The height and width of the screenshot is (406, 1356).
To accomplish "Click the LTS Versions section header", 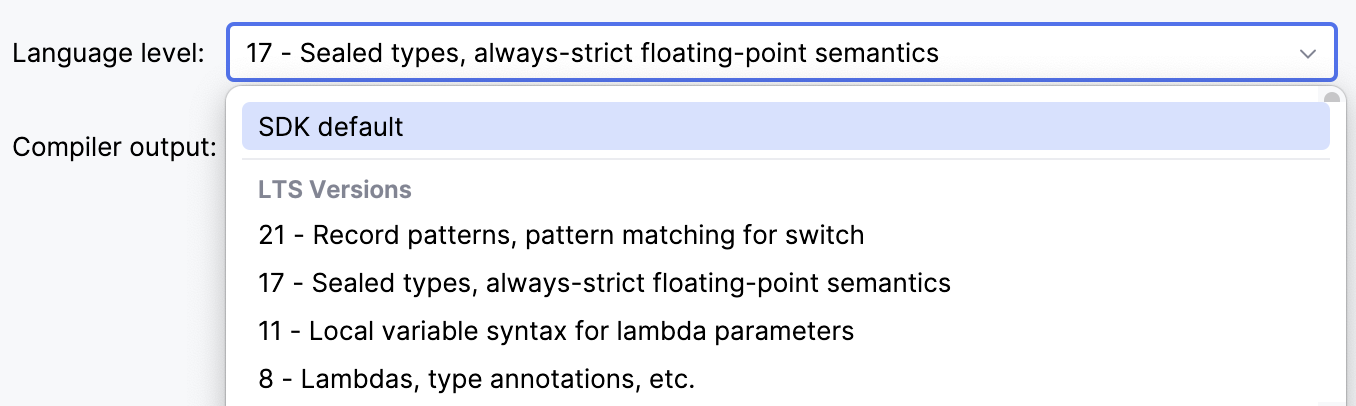I will [x=334, y=189].
